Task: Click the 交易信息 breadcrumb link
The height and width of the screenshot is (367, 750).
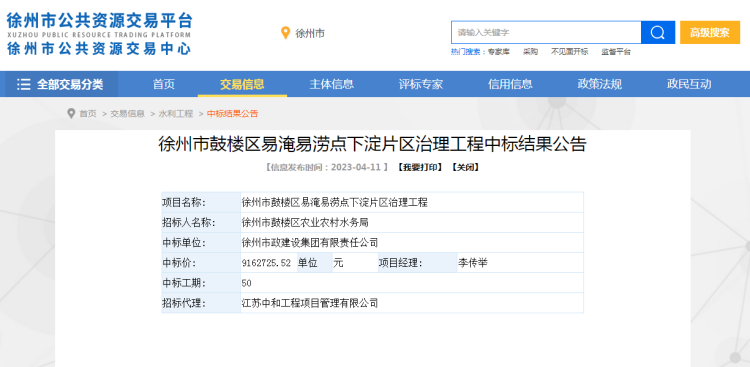Action: [x=128, y=114]
